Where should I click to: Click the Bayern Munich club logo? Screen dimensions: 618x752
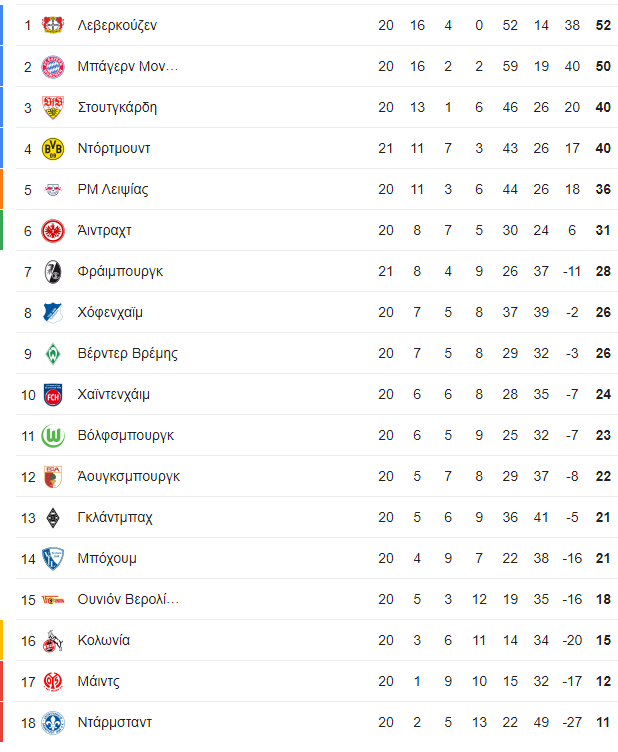pos(53,66)
